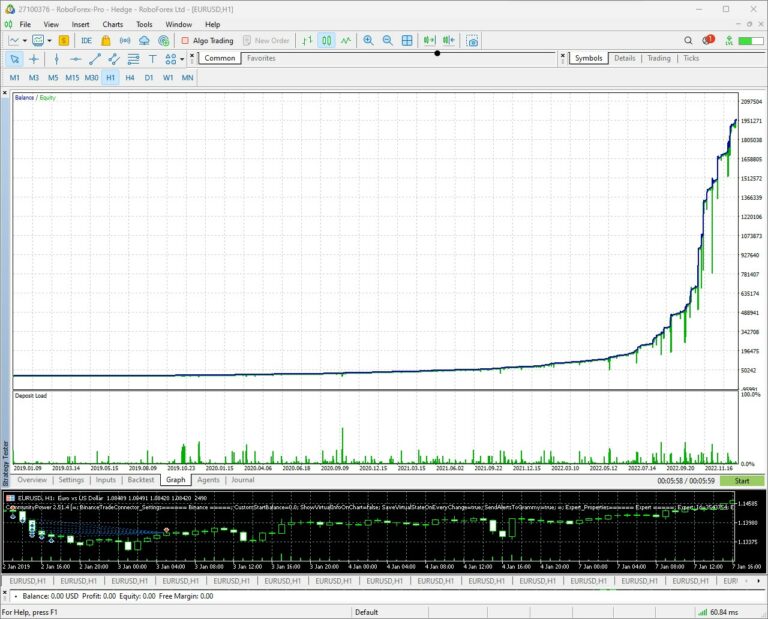
Task: Select the M15 timeframe button
Action: 72,77
